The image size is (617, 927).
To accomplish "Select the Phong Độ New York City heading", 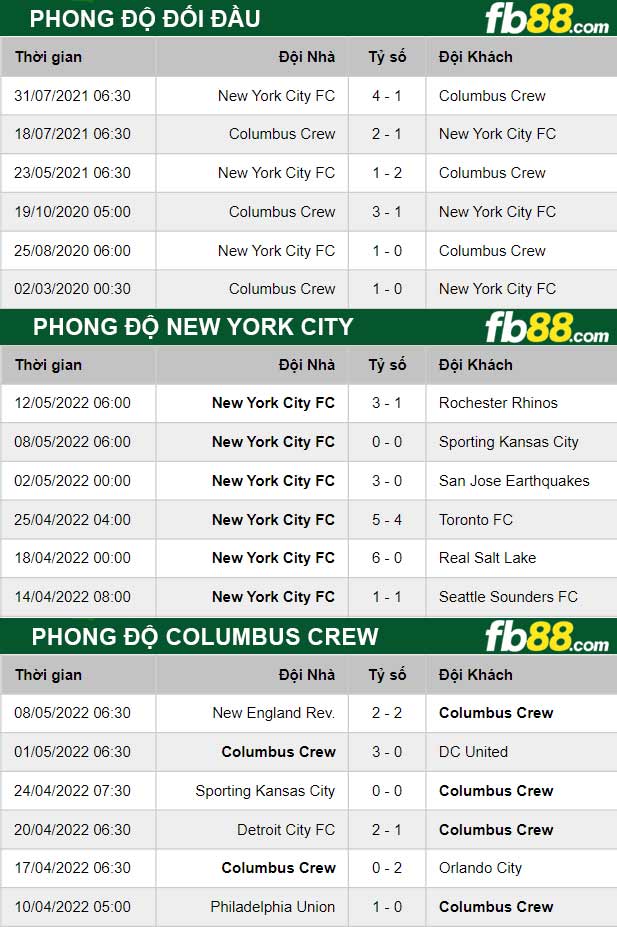I will (193, 327).
